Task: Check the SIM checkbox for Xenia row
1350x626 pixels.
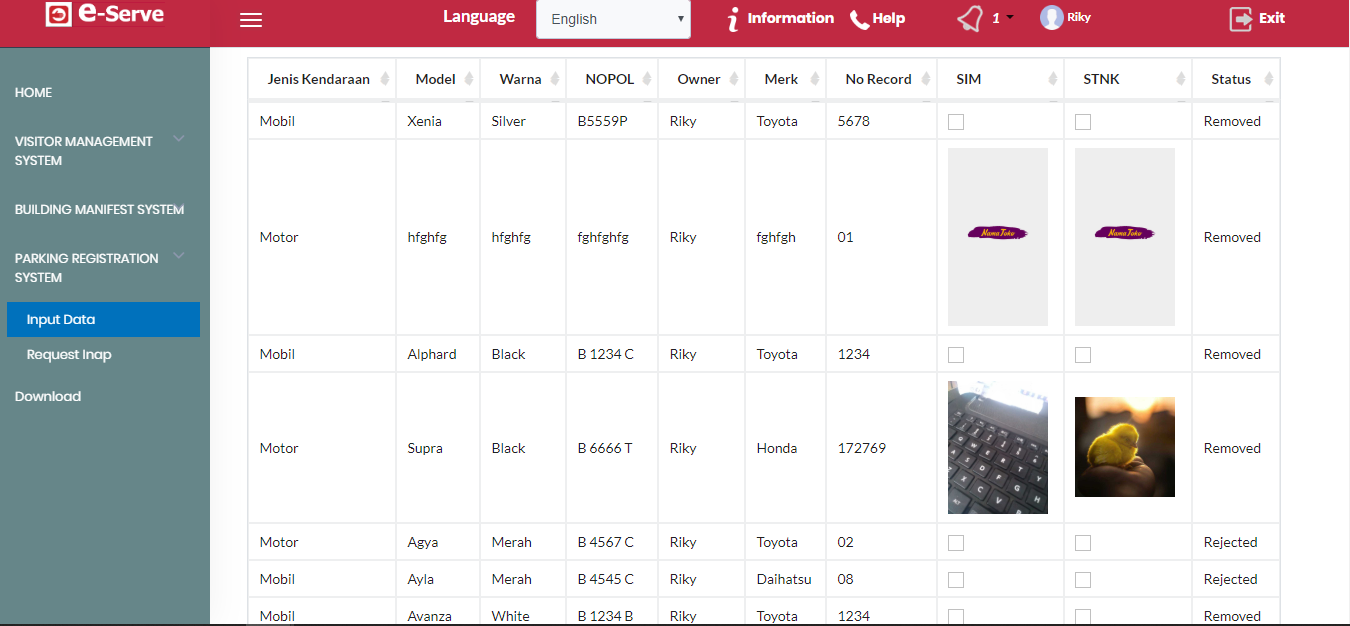Action: click(x=956, y=122)
